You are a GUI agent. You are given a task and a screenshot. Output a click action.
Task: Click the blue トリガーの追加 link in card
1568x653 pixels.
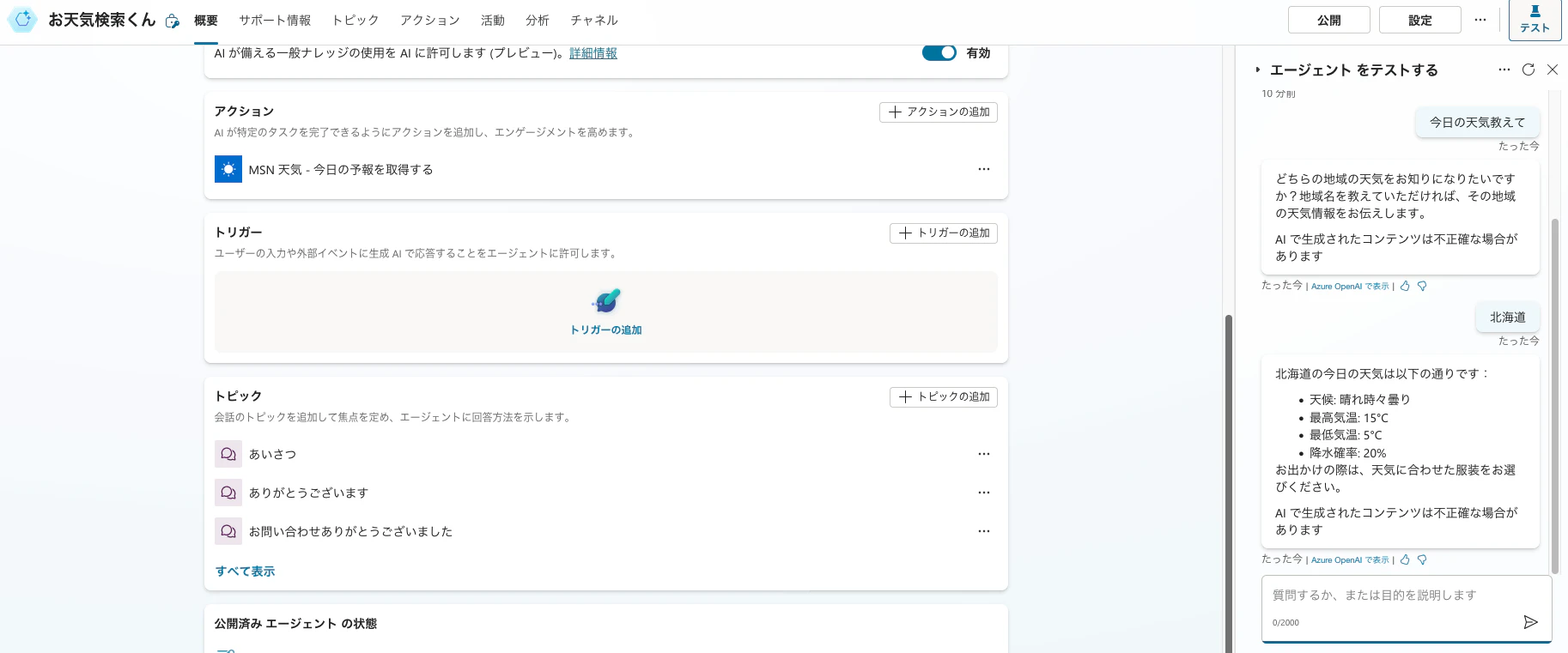pos(606,330)
